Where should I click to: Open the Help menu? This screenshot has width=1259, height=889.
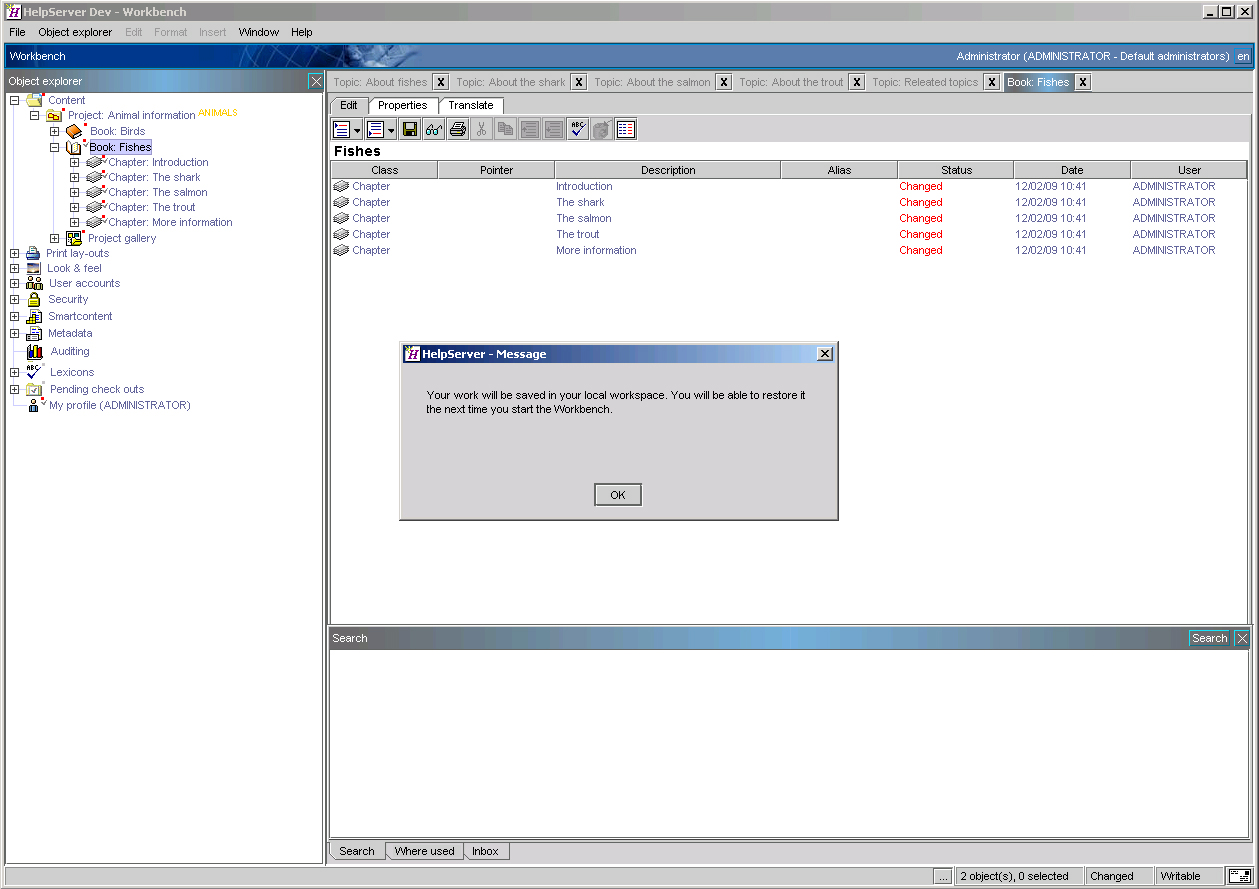coord(302,32)
